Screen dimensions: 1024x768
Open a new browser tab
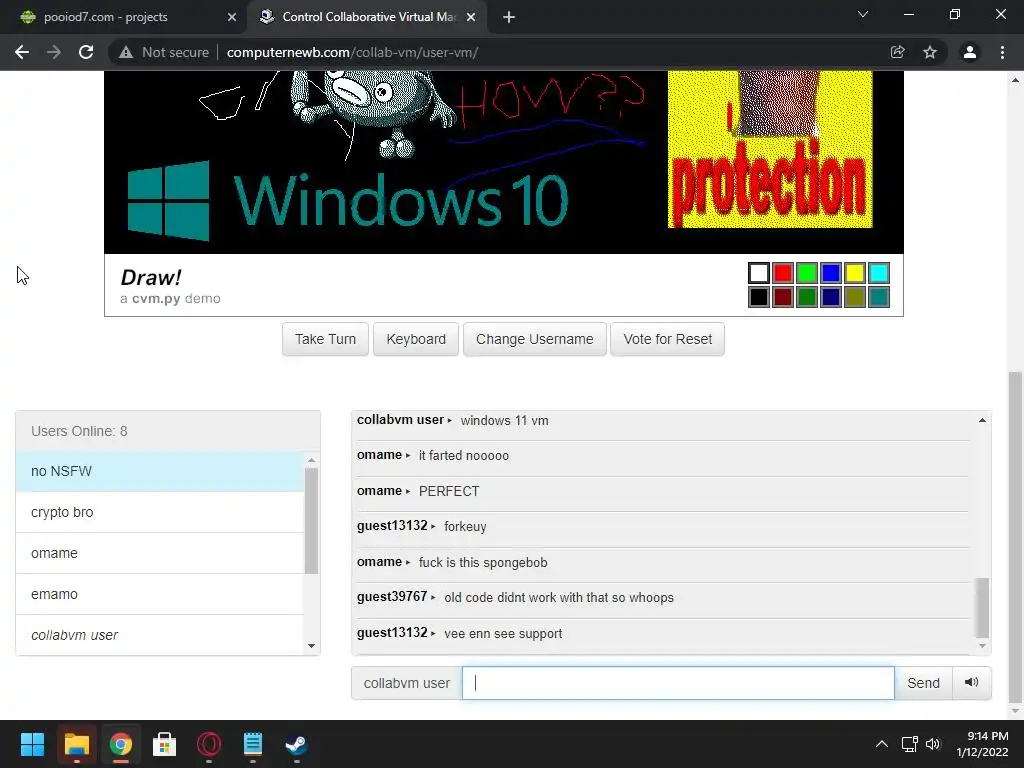509,17
